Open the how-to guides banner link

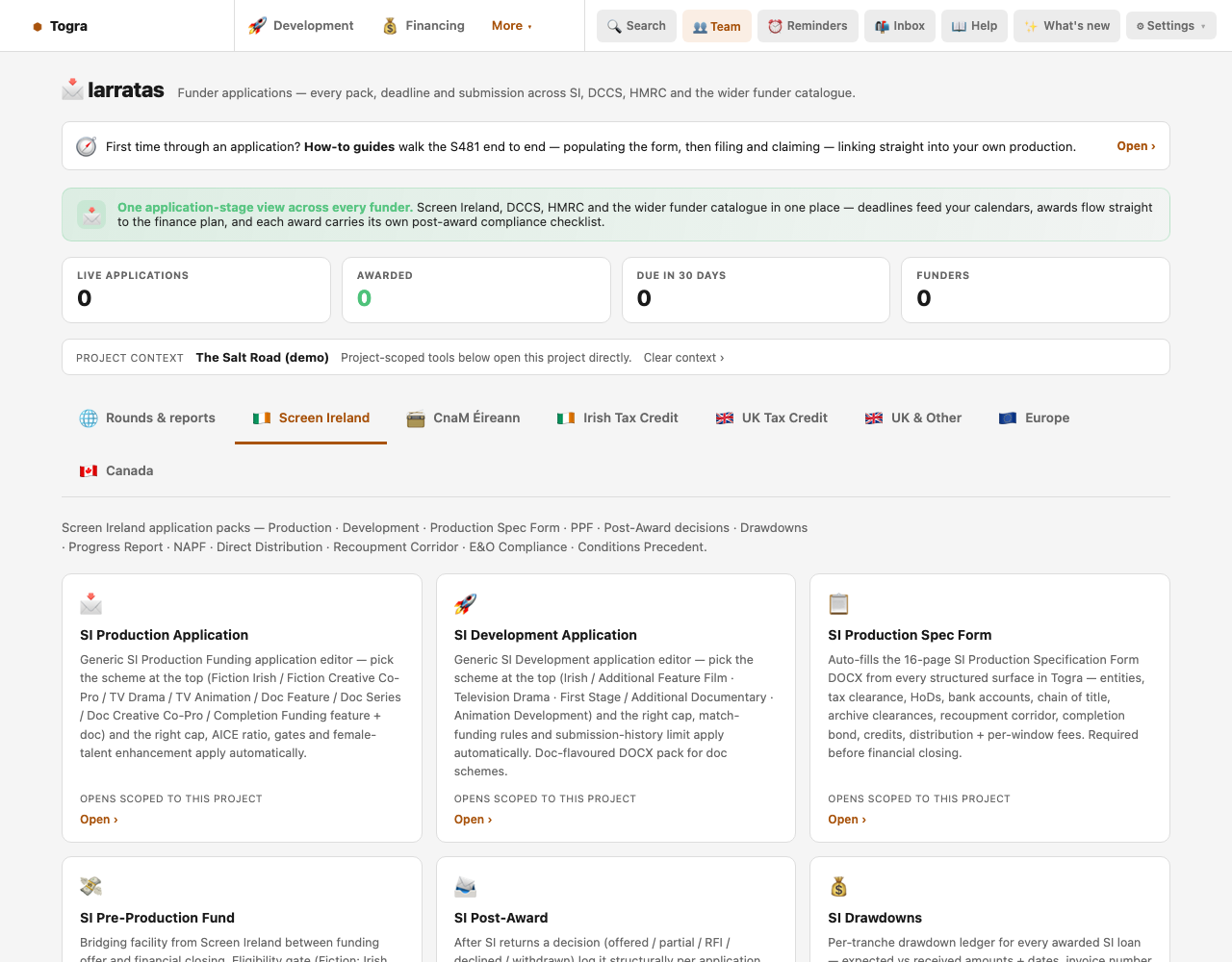point(1136,146)
